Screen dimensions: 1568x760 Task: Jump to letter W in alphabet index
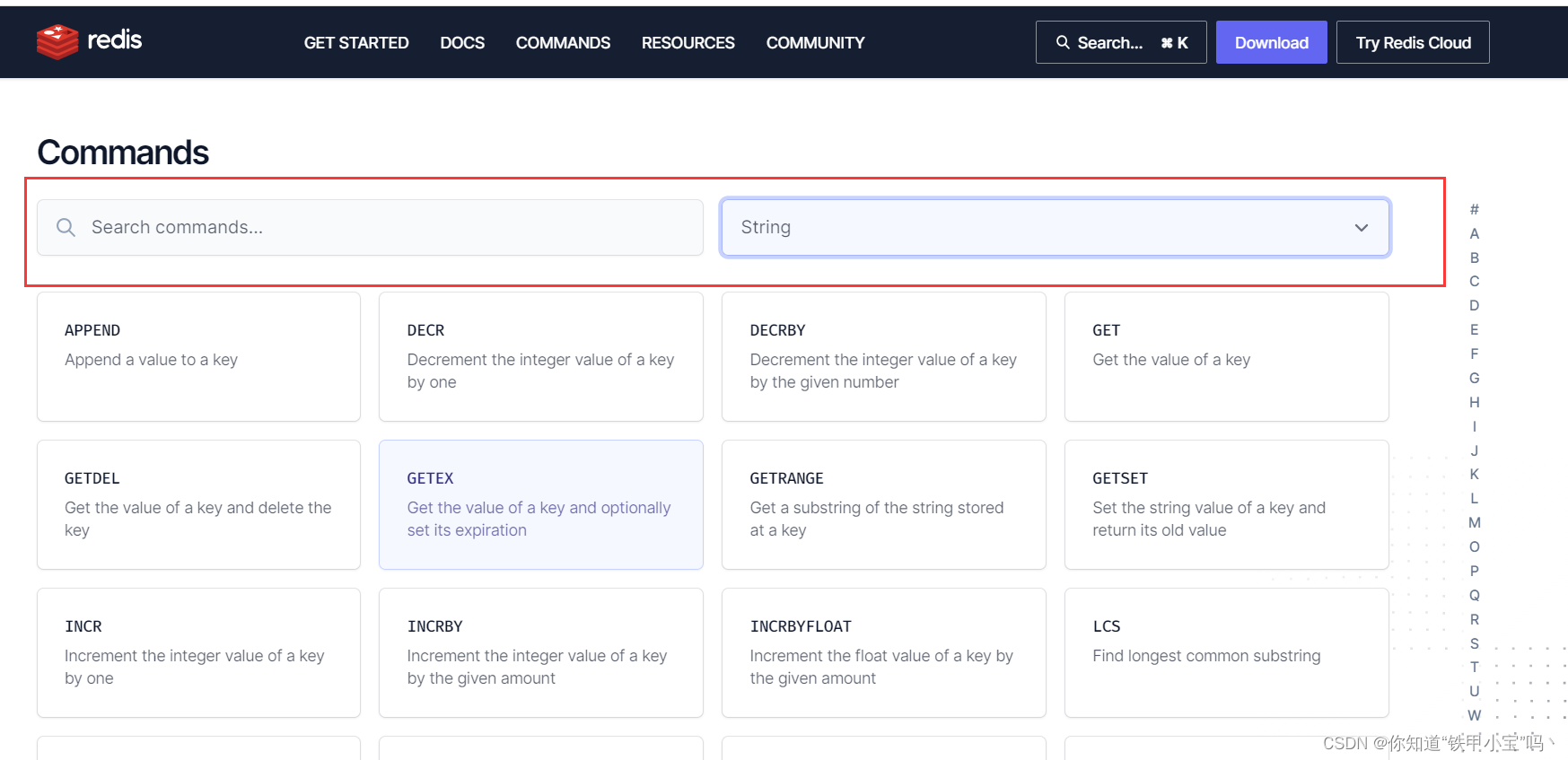1474,715
